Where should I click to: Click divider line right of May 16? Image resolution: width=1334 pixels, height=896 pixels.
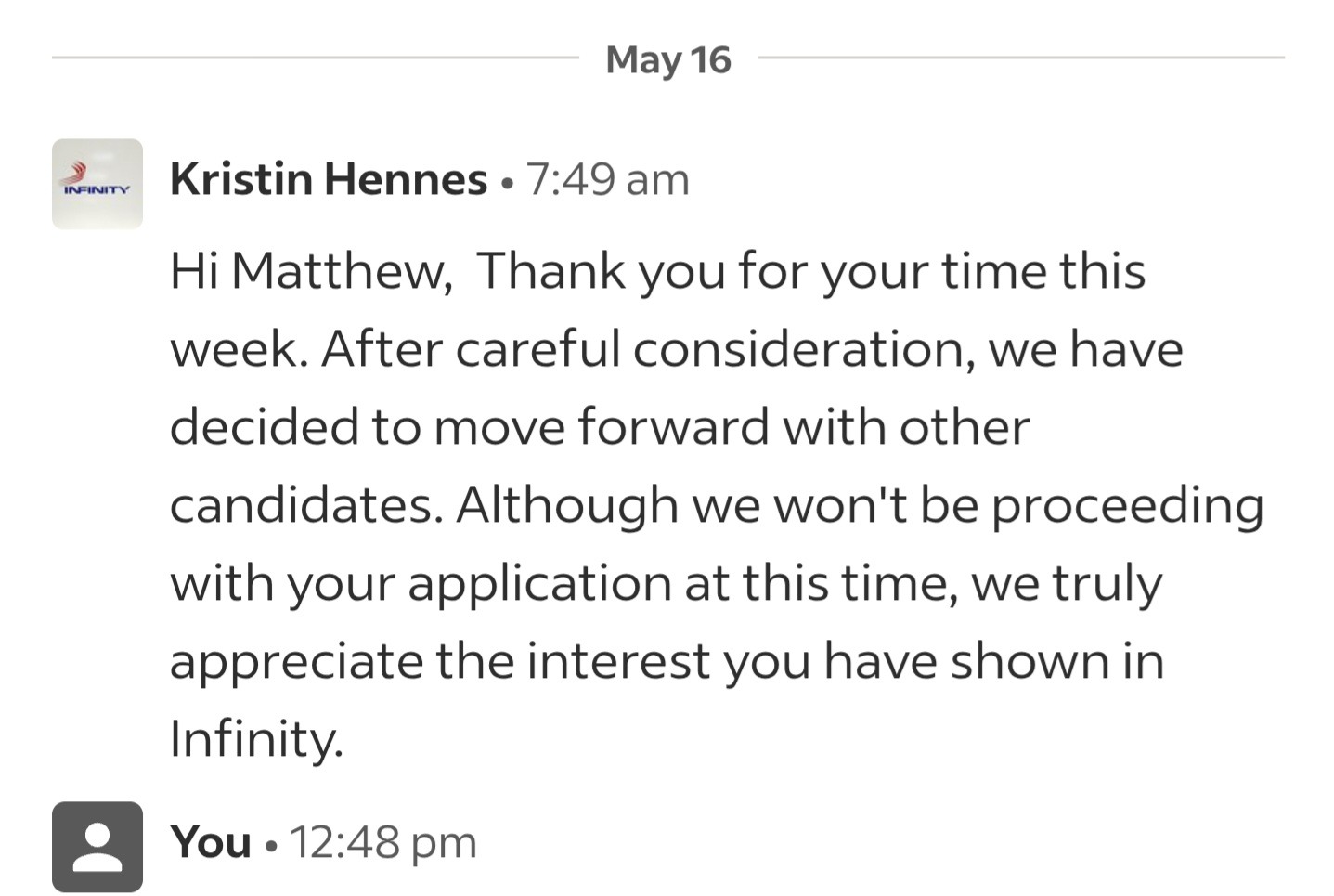coord(1021,58)
